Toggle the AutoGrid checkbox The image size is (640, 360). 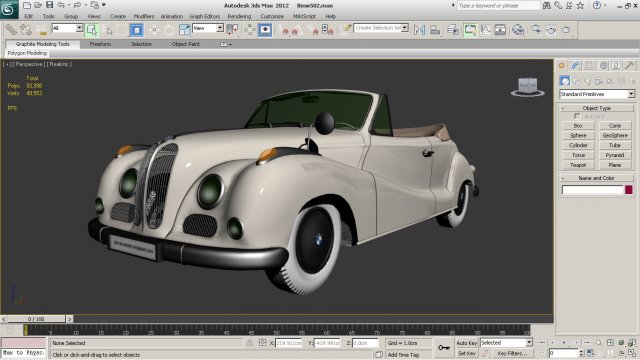[x=577, y=116]
